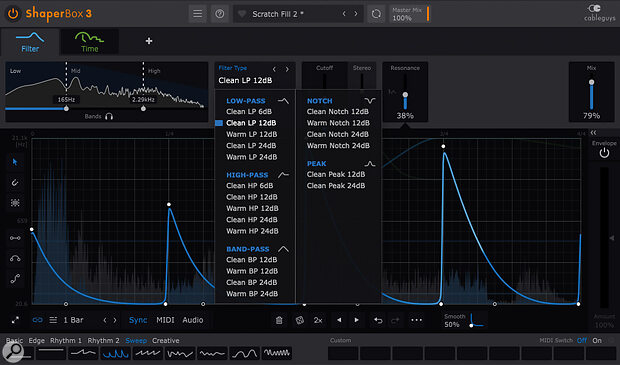Collapse the side panel double chevron
The width and height of the screenshot is (620, 365).
tap(593, 132)
